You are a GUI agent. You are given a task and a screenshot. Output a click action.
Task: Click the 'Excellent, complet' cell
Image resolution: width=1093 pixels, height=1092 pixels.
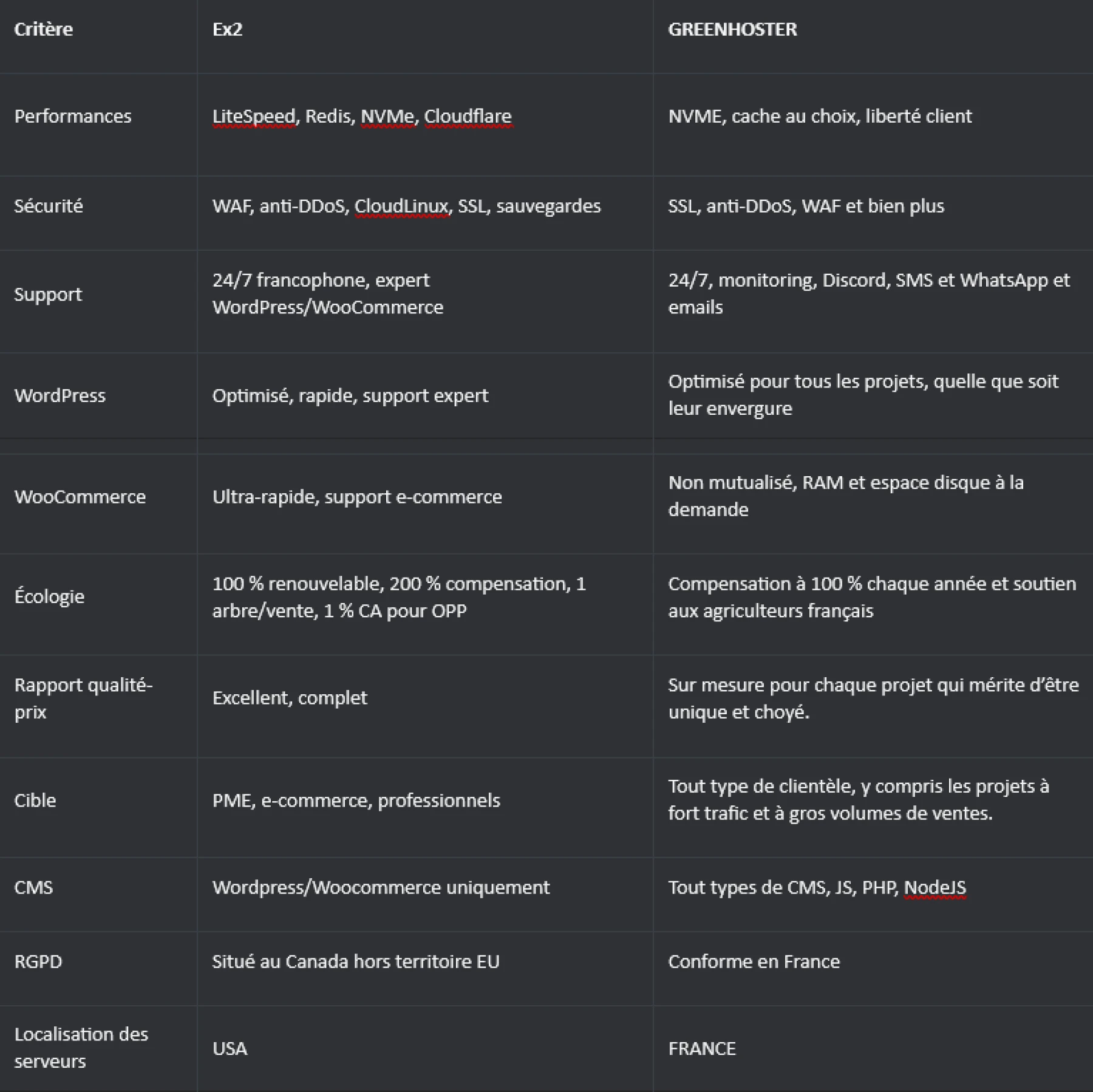pos(290,698)
